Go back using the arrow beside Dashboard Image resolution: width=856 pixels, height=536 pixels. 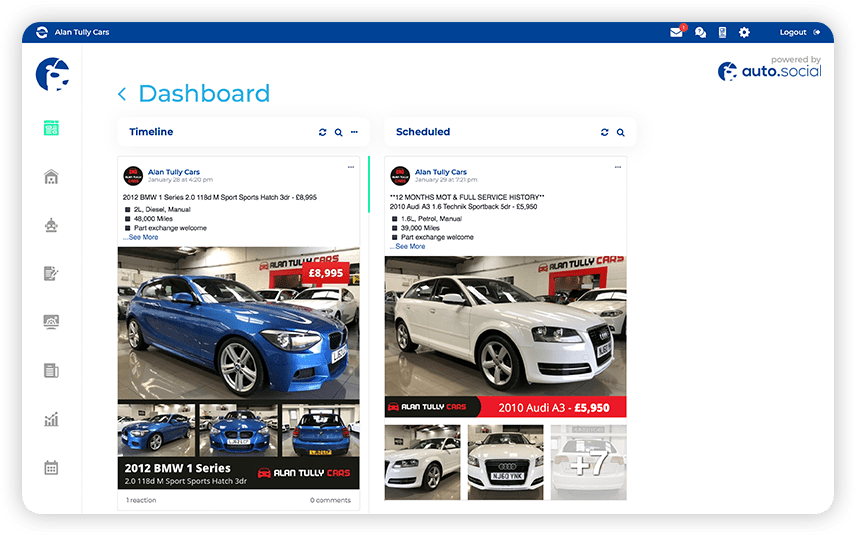coord(122,94)
